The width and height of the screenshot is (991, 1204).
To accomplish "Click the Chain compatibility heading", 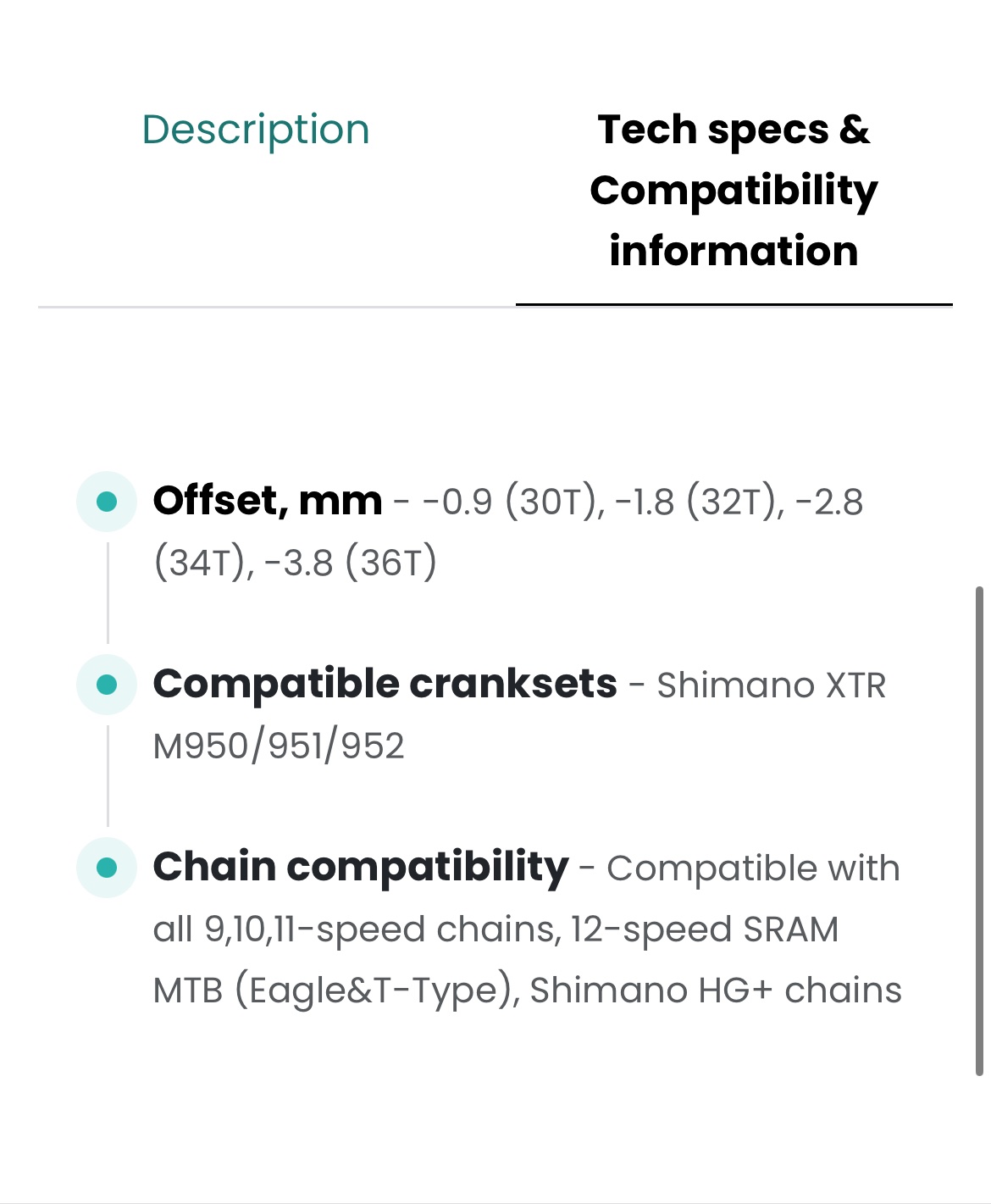I will pos(361,868).
